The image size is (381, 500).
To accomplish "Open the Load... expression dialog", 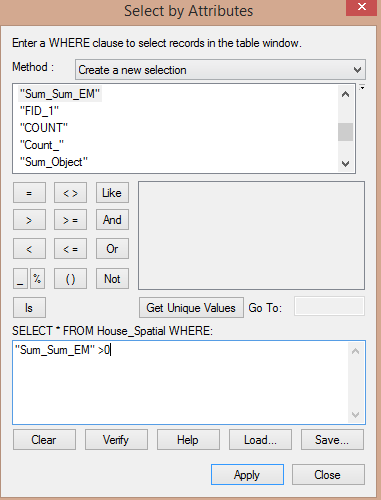I will [x=260, y=440].
